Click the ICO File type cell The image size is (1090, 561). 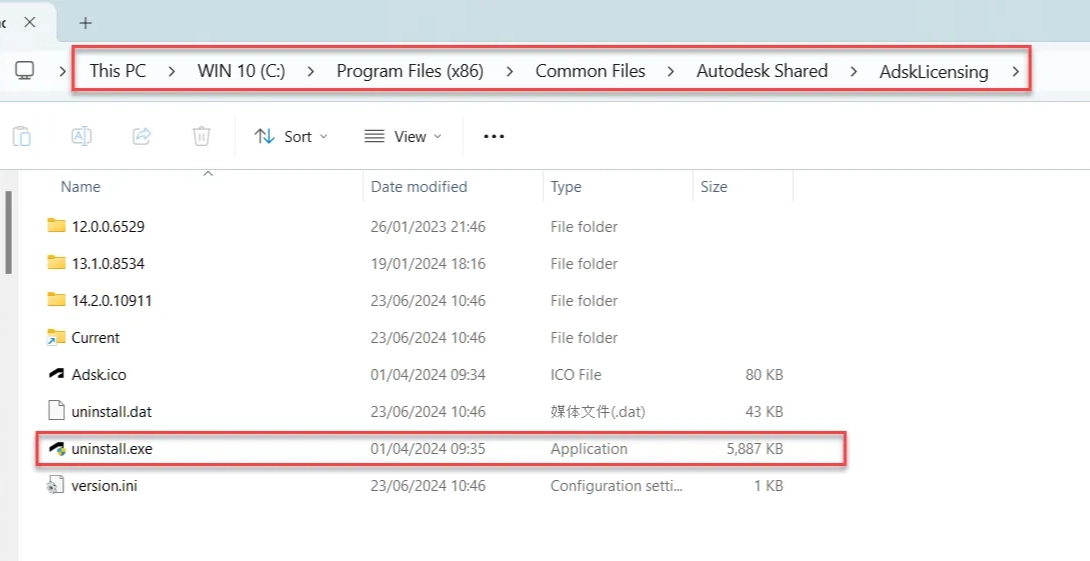(x=576, y=374)
